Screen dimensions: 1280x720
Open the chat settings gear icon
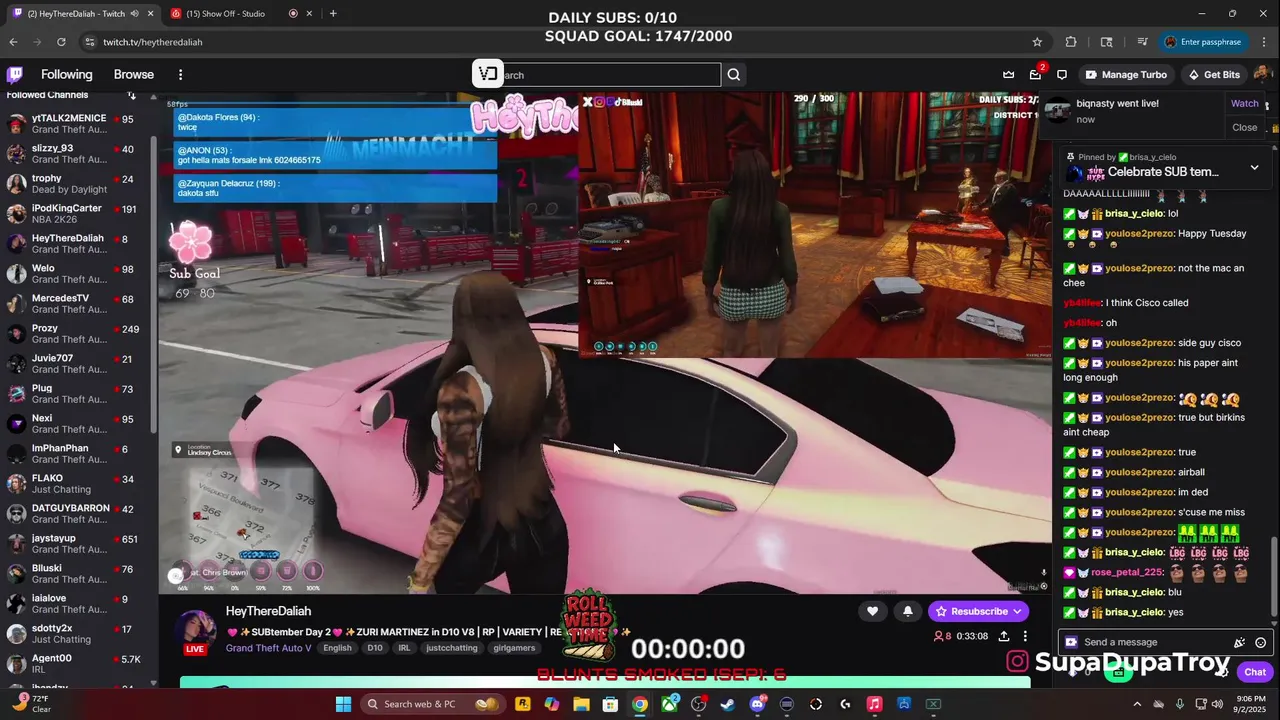pos(1222,672)
